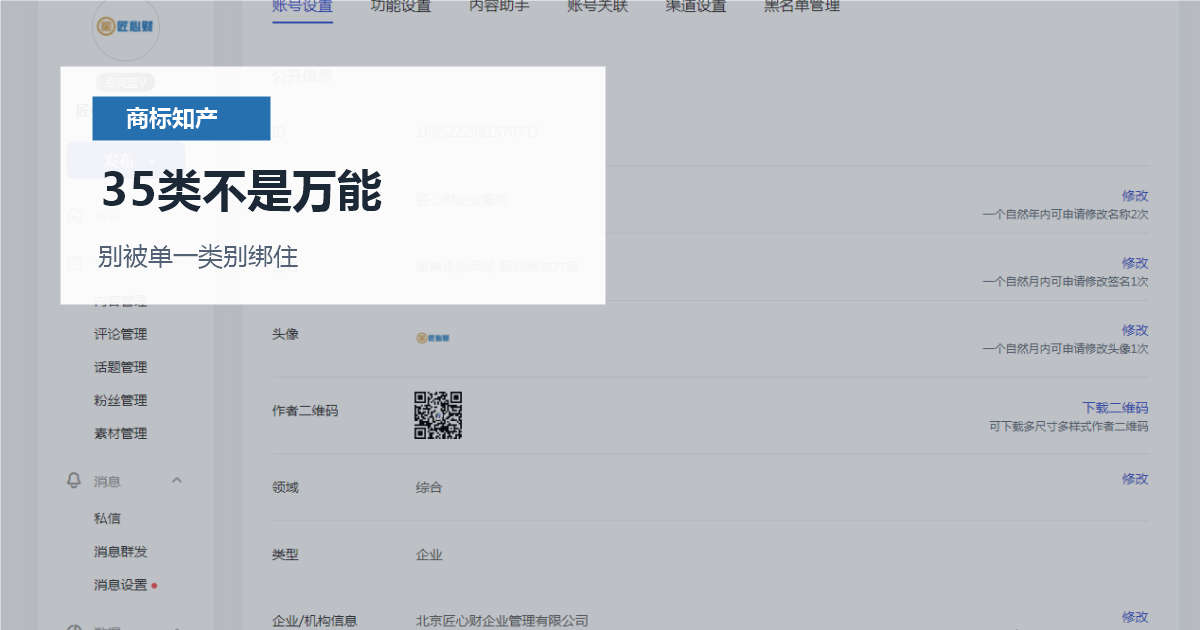The image size is (1200, 630).
Task: Open 消息群发 under 消息
Action: (121, 551)
